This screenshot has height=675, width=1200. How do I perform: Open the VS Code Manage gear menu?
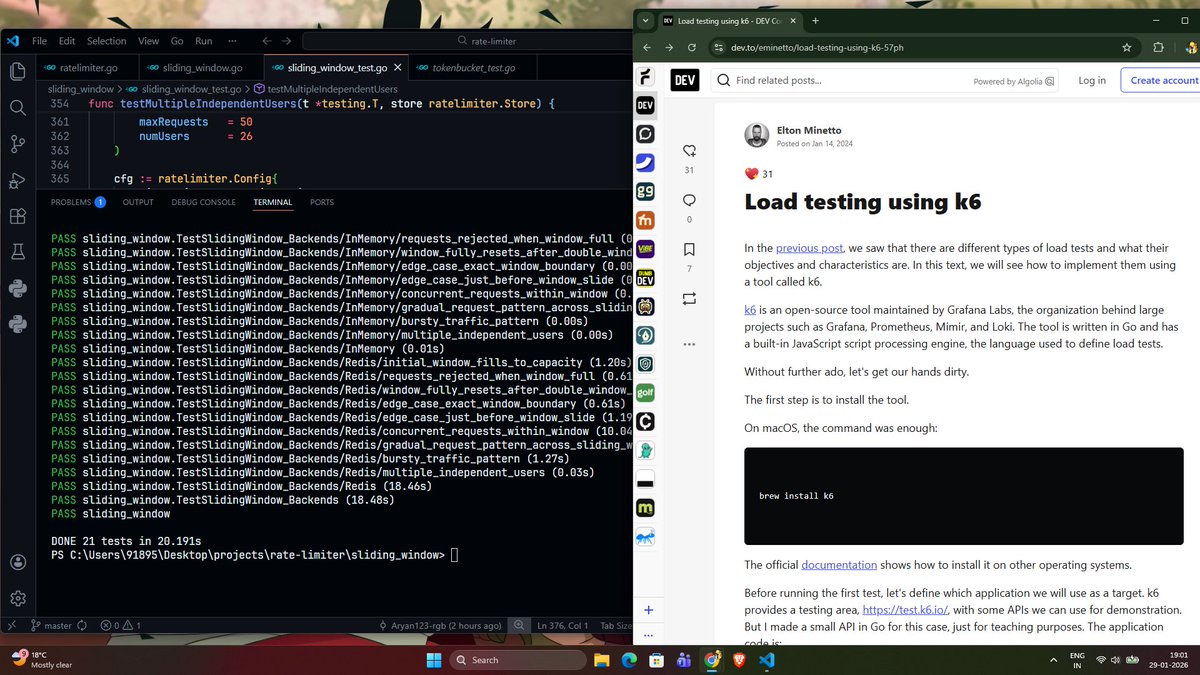coord(17,598)
